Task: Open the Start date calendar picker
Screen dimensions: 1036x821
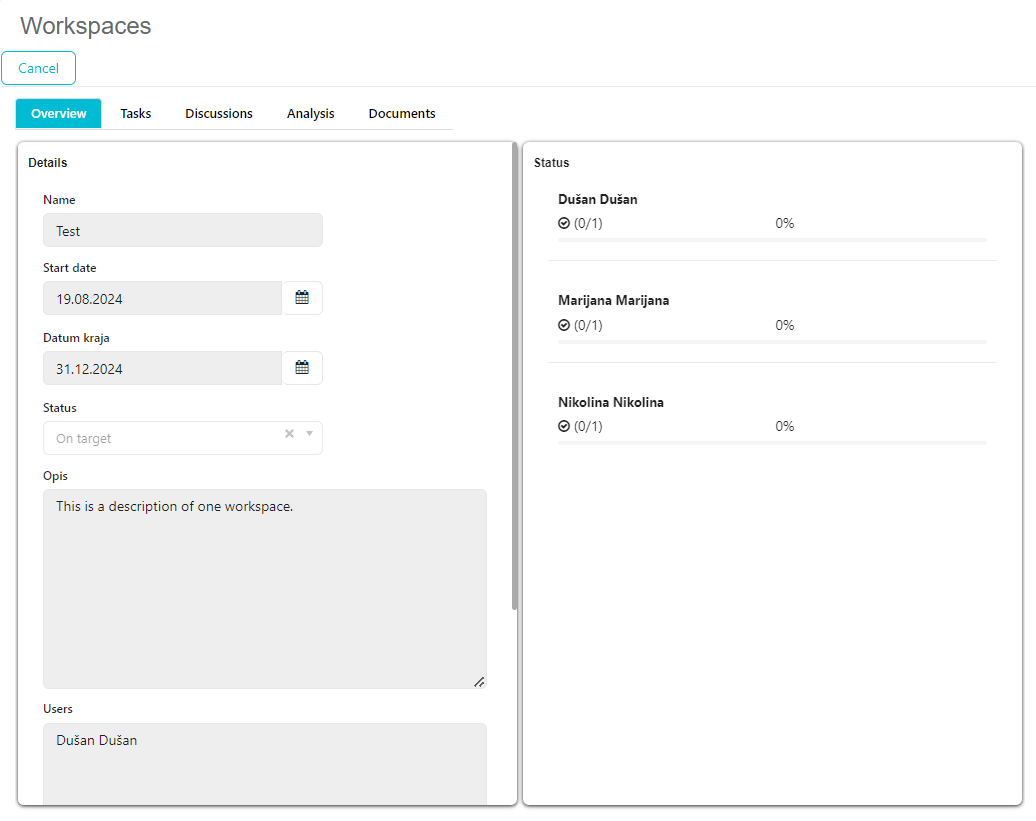Action: coord(302,298)
